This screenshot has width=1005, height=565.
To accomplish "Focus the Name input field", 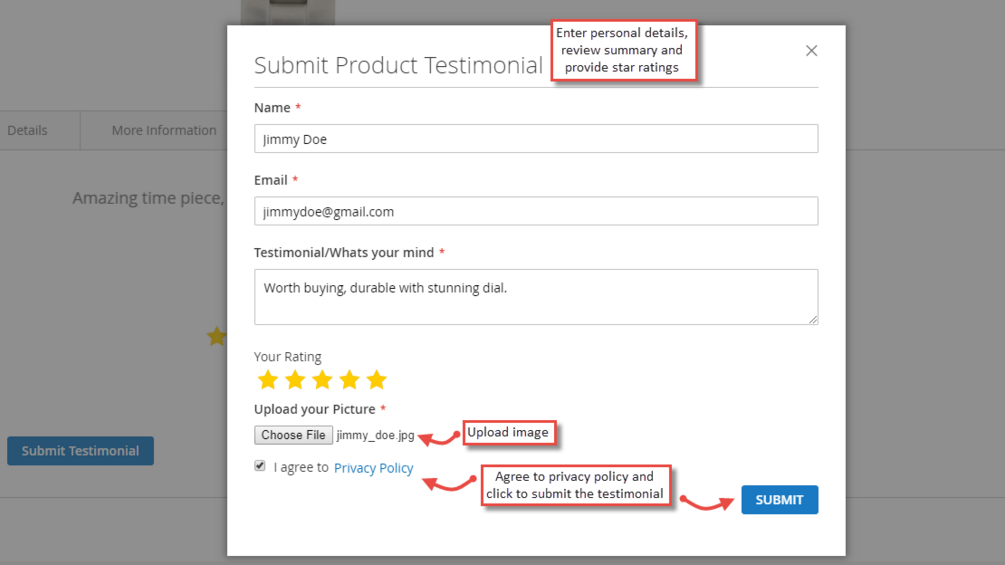I will click(x=536, y=139).
